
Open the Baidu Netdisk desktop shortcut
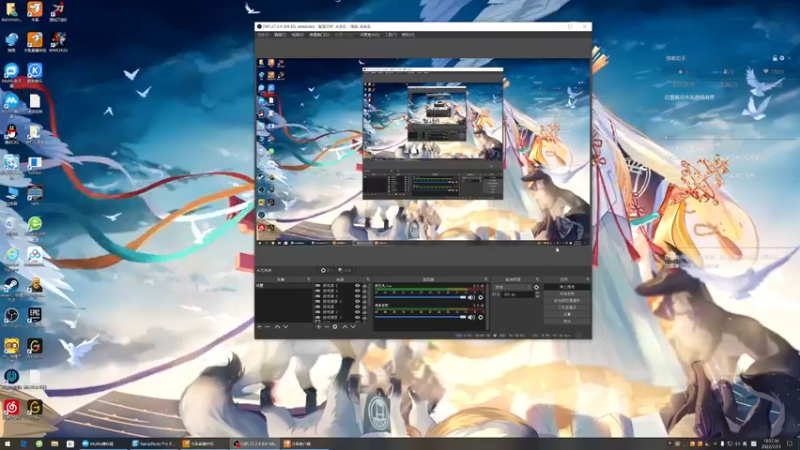click(35, 256)
